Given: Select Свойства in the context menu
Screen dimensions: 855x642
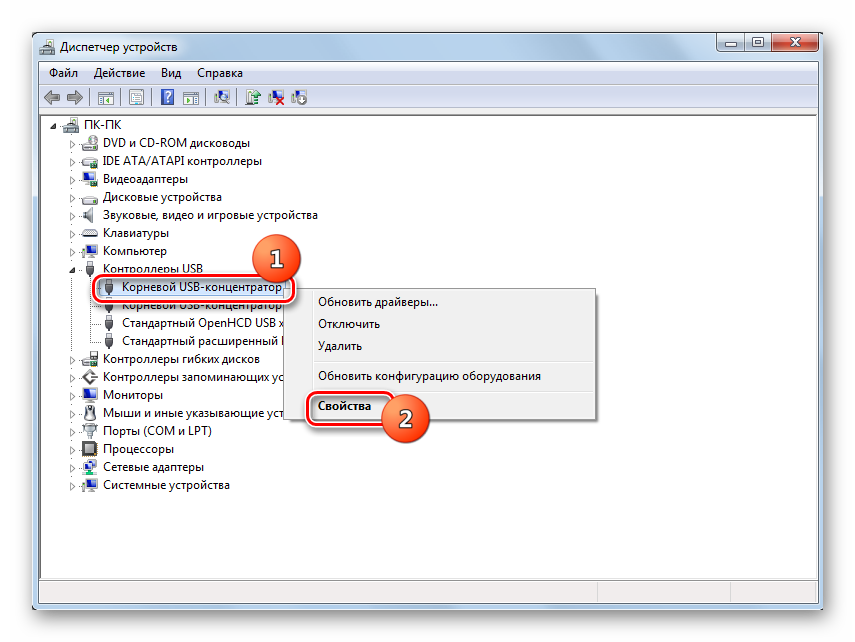Looking at the screenshot, I should (344, 406).
